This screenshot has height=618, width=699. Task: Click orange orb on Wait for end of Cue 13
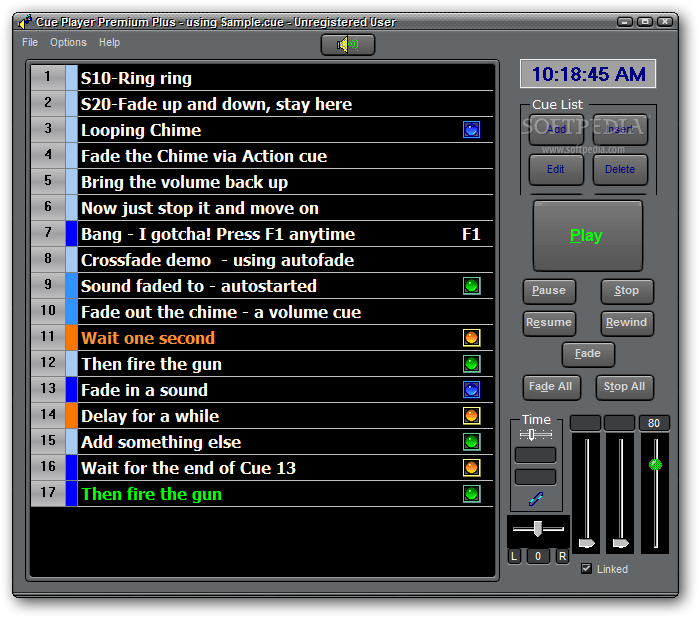click(471, 468)
